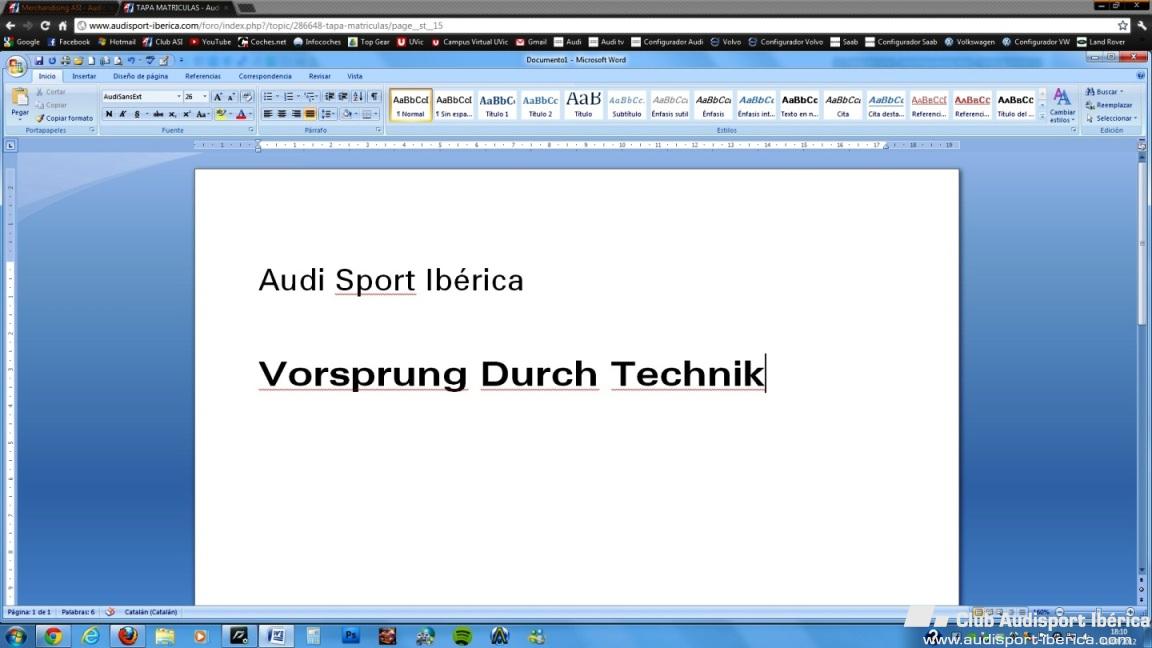Screen dimensions: 1152x648
Task: Apply superscript formatting
Action: tap(186, 114)
